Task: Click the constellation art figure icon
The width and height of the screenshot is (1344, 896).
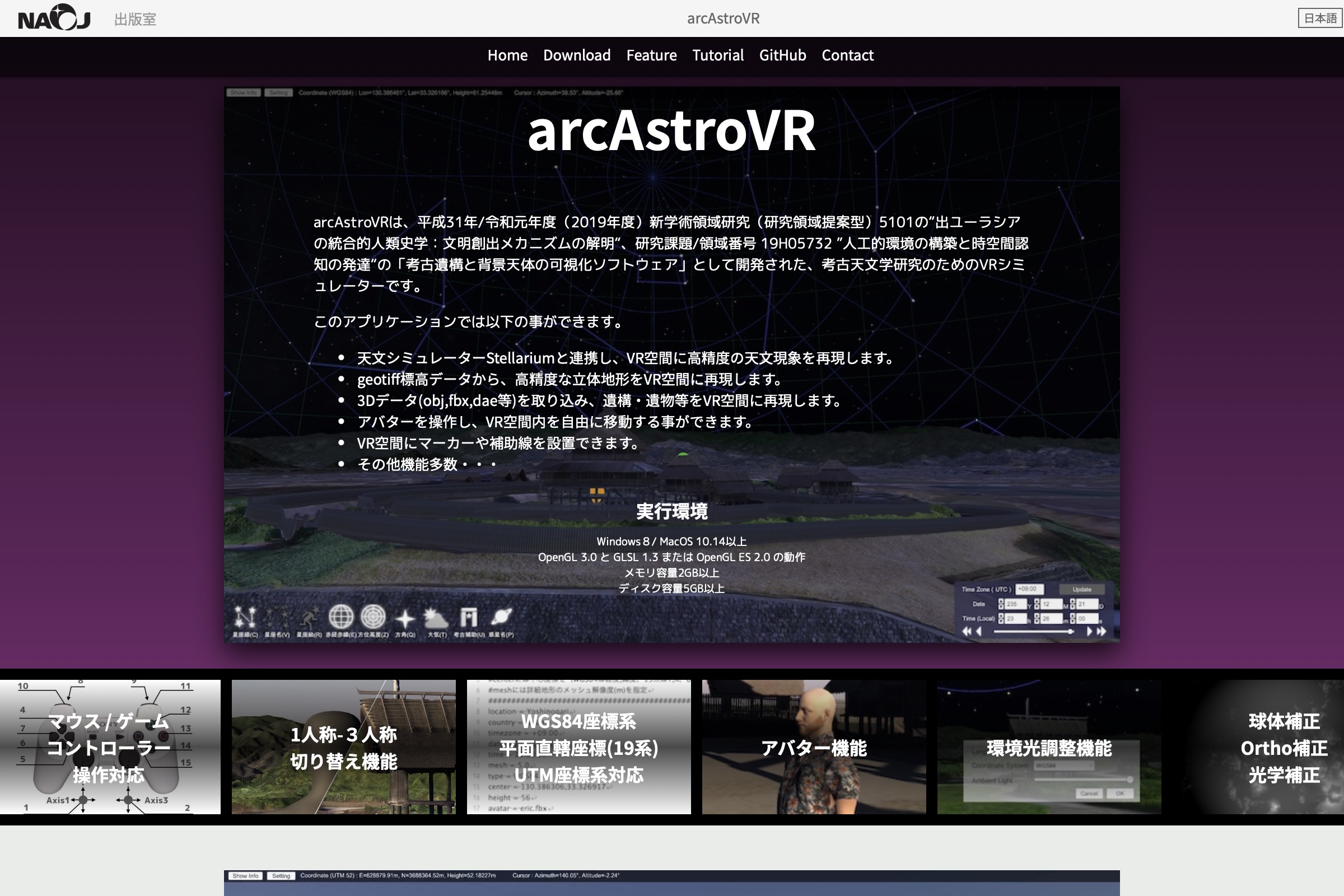Action: tap(309, 618)
